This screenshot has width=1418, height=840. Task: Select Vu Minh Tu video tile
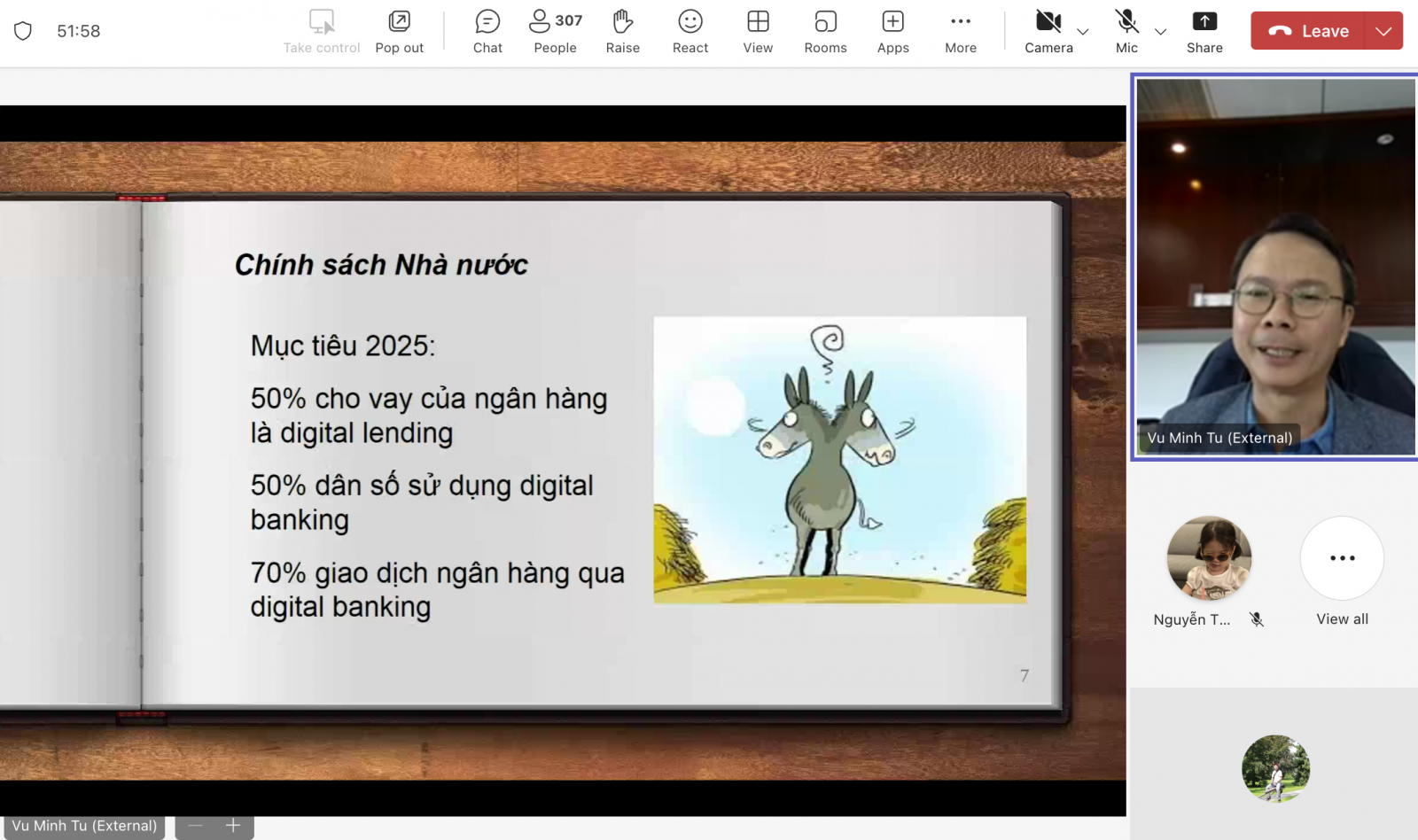1274,266
